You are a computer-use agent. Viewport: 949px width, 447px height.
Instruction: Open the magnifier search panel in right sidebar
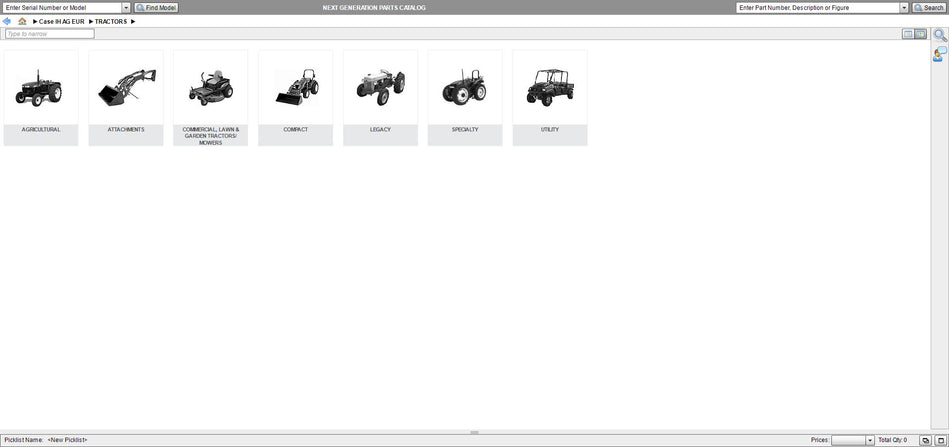point(940,35)
